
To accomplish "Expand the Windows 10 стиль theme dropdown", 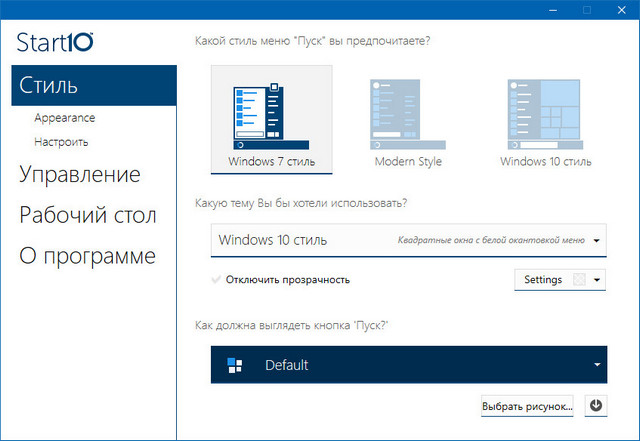I will (409, 240).
